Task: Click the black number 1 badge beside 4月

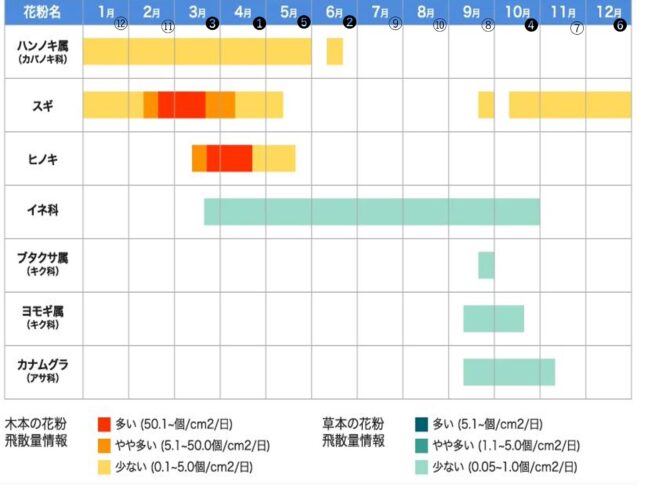Action: coord(259,24)
